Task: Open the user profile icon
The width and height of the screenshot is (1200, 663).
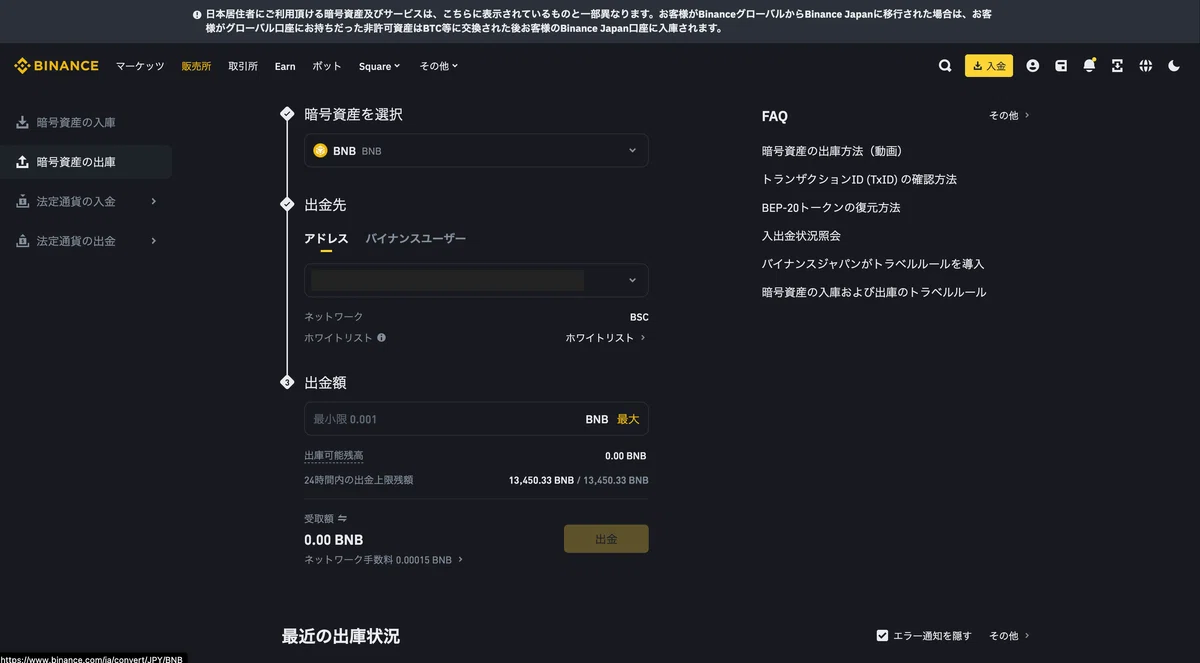Action: click(x=1033, y=66)
